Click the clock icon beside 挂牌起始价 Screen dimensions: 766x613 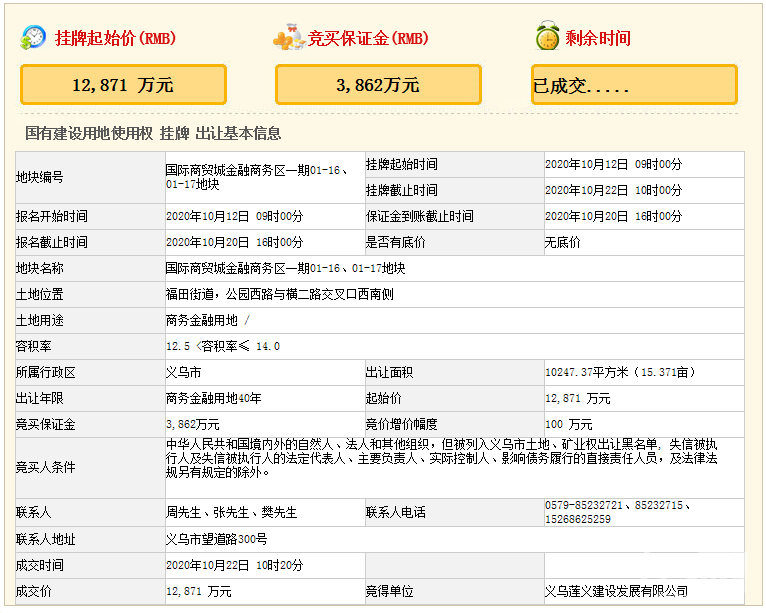pos(33,37)
